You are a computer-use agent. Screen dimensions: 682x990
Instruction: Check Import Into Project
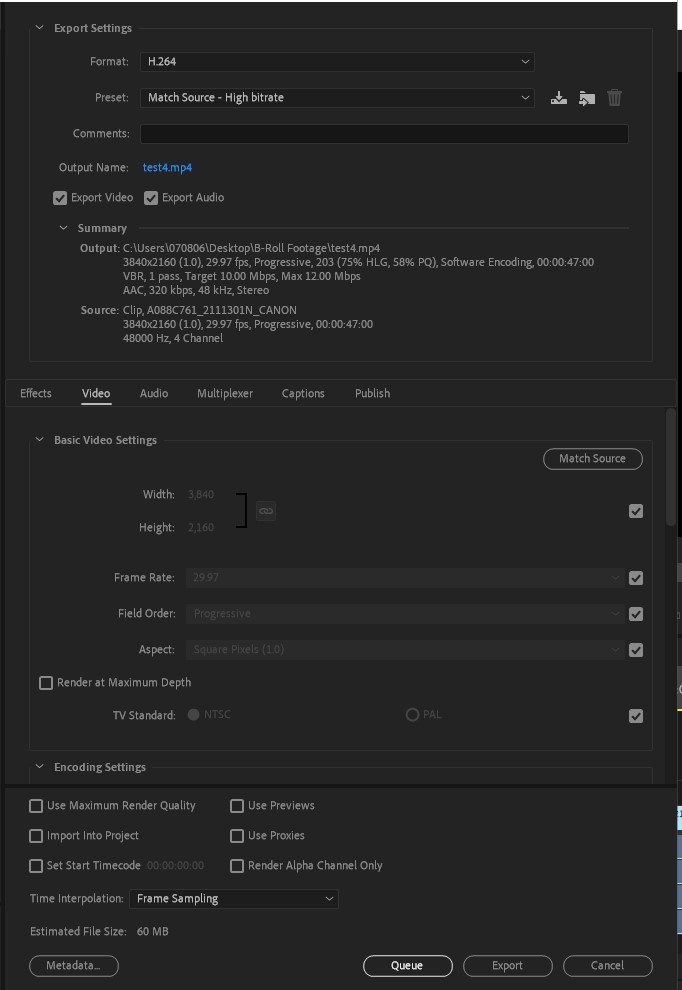pyautogui.click(x=36, y=835)
